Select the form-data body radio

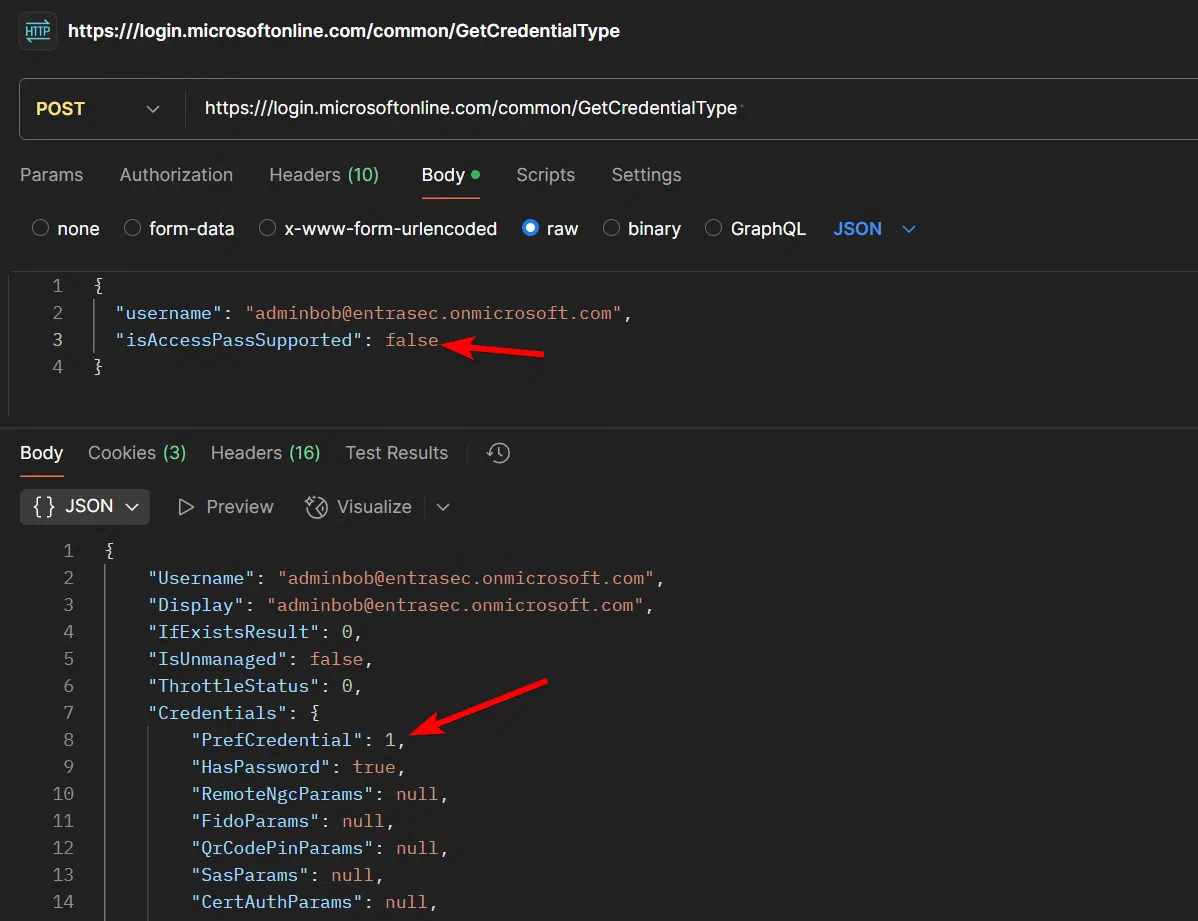point(132,228)
